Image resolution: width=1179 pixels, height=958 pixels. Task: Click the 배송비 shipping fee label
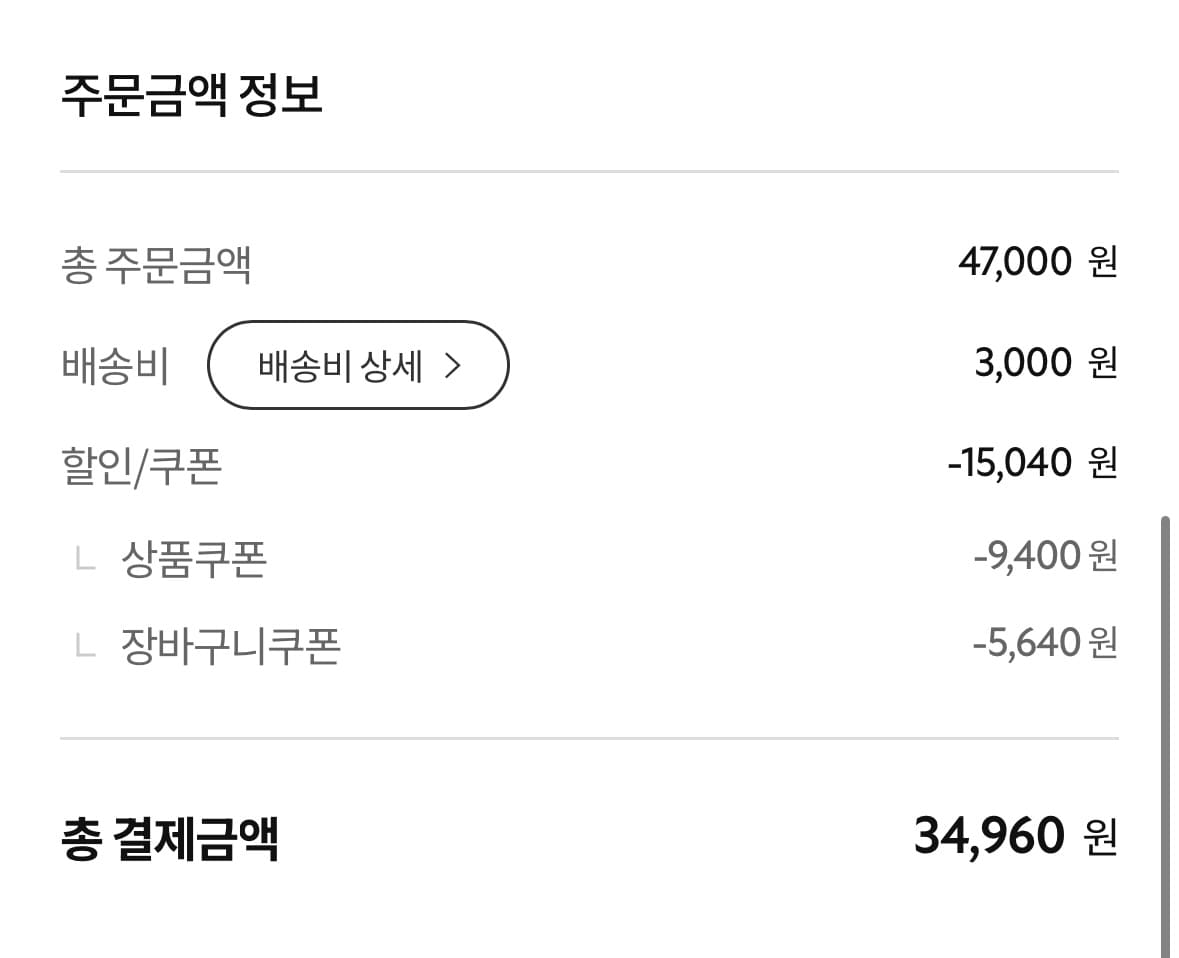(x=115, y=366)
